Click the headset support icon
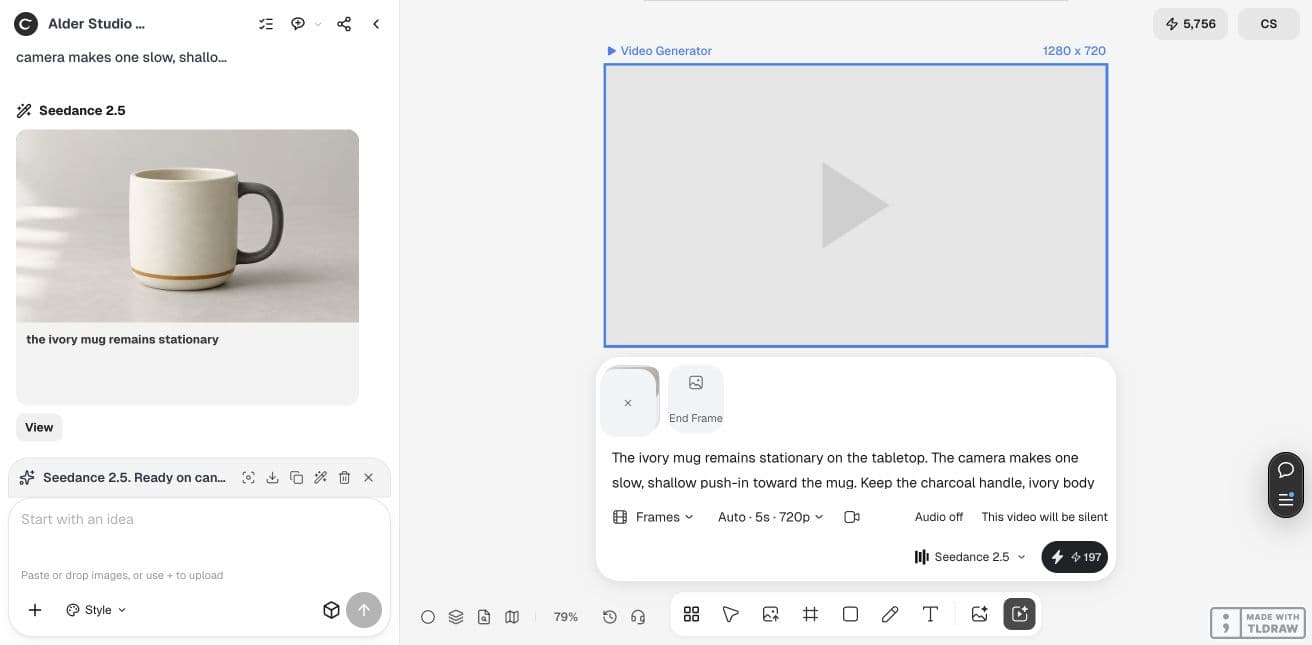The width and height of the screenshot is (1312, 645). [638, 617]
